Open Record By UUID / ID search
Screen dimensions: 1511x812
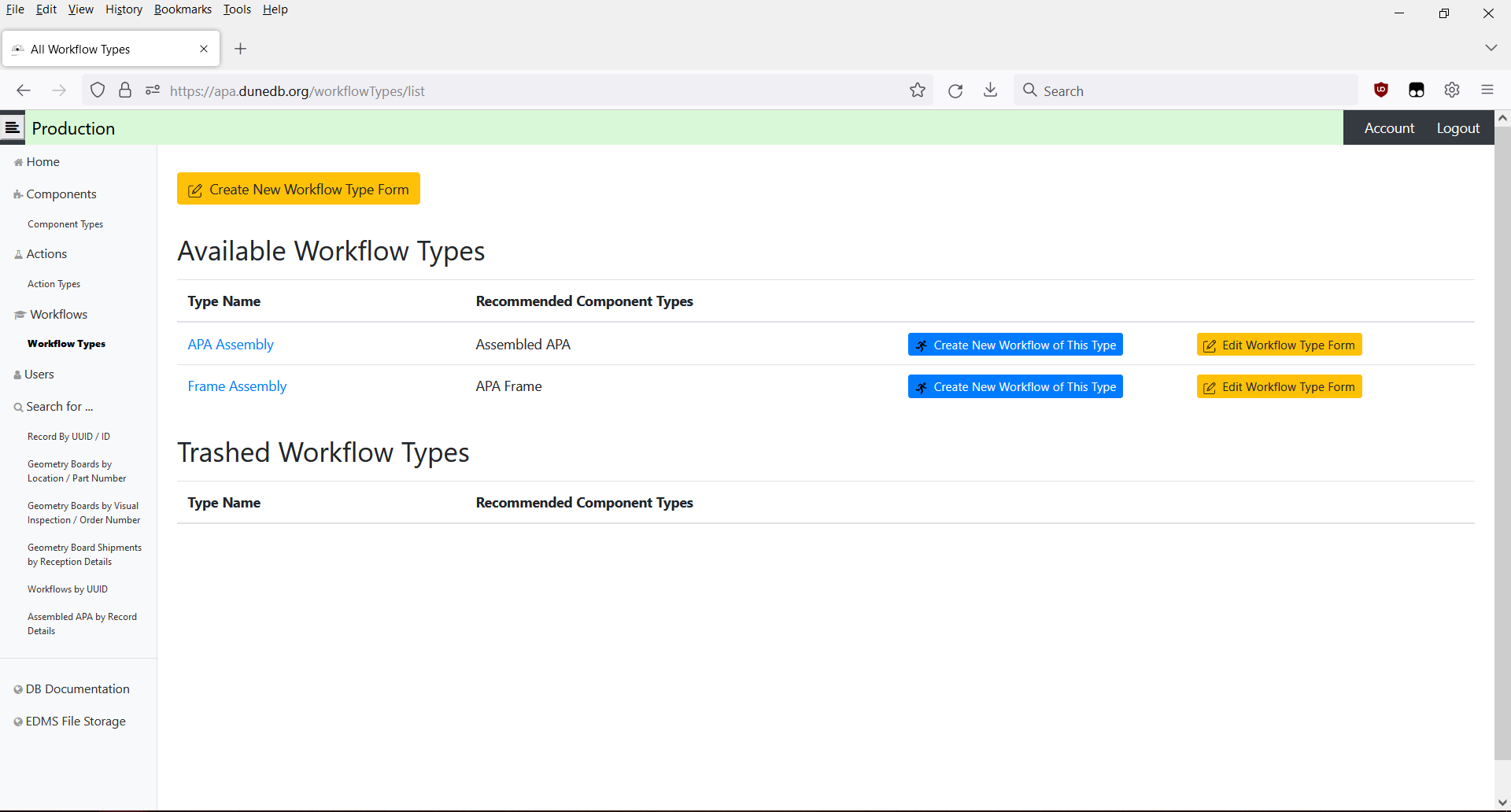click(x=68, y=437)
